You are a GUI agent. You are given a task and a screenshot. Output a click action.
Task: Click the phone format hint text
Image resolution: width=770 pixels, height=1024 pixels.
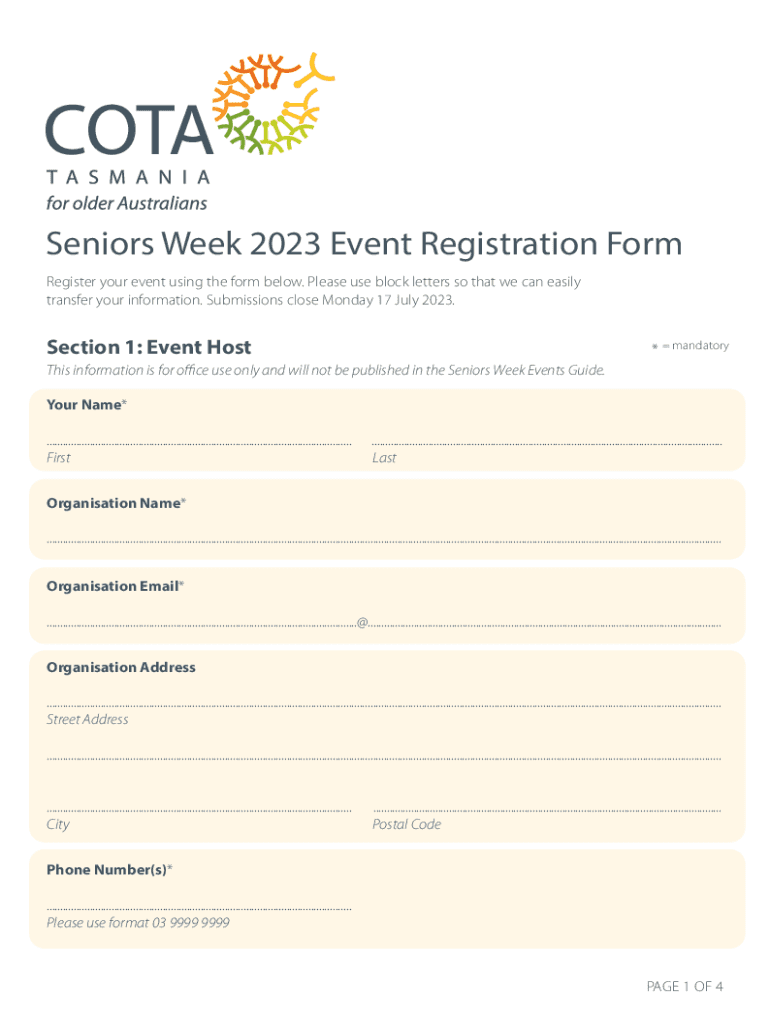pos(138,922)
